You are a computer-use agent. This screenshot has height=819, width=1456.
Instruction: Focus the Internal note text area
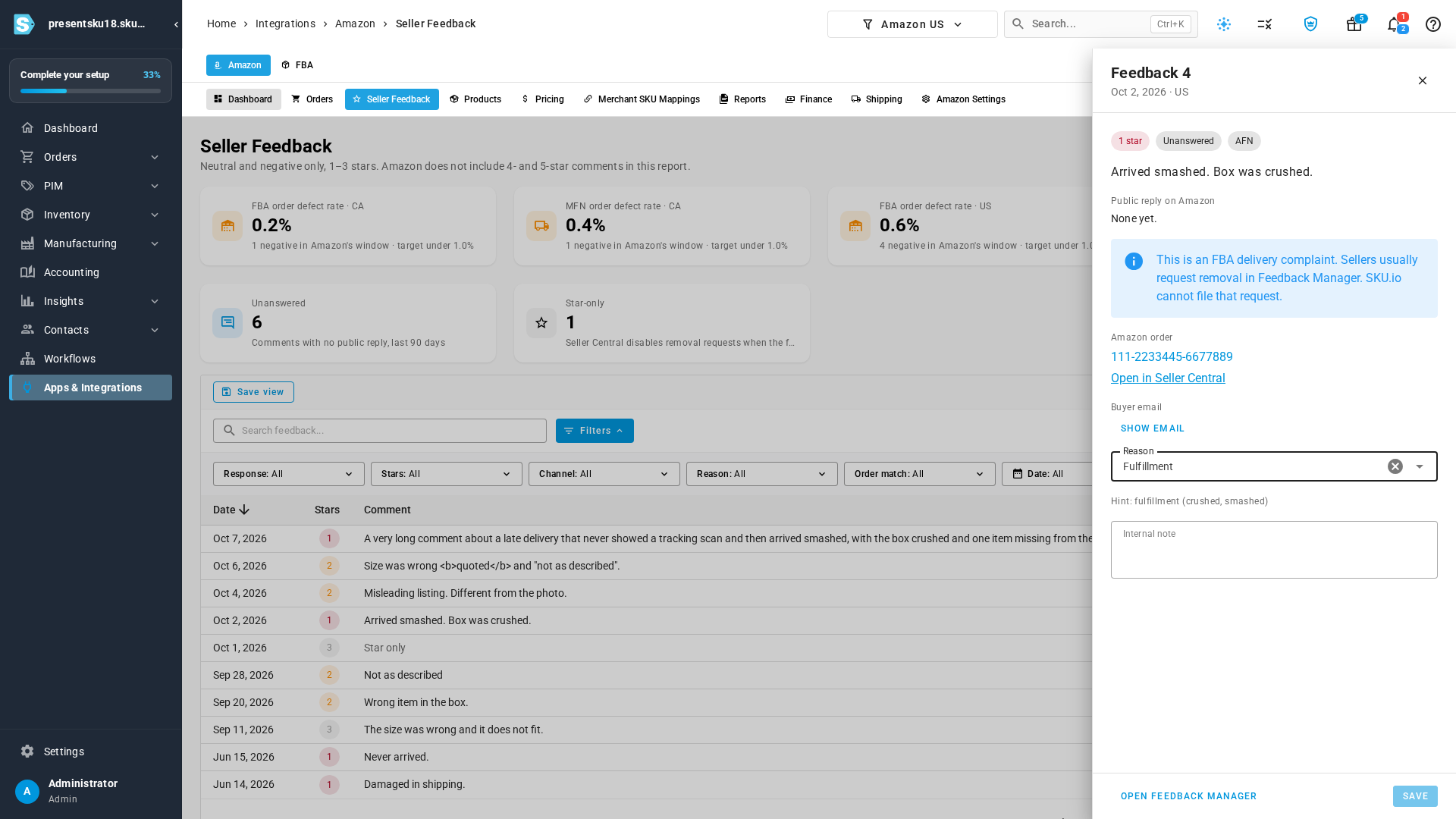[x=1274, y=550]
